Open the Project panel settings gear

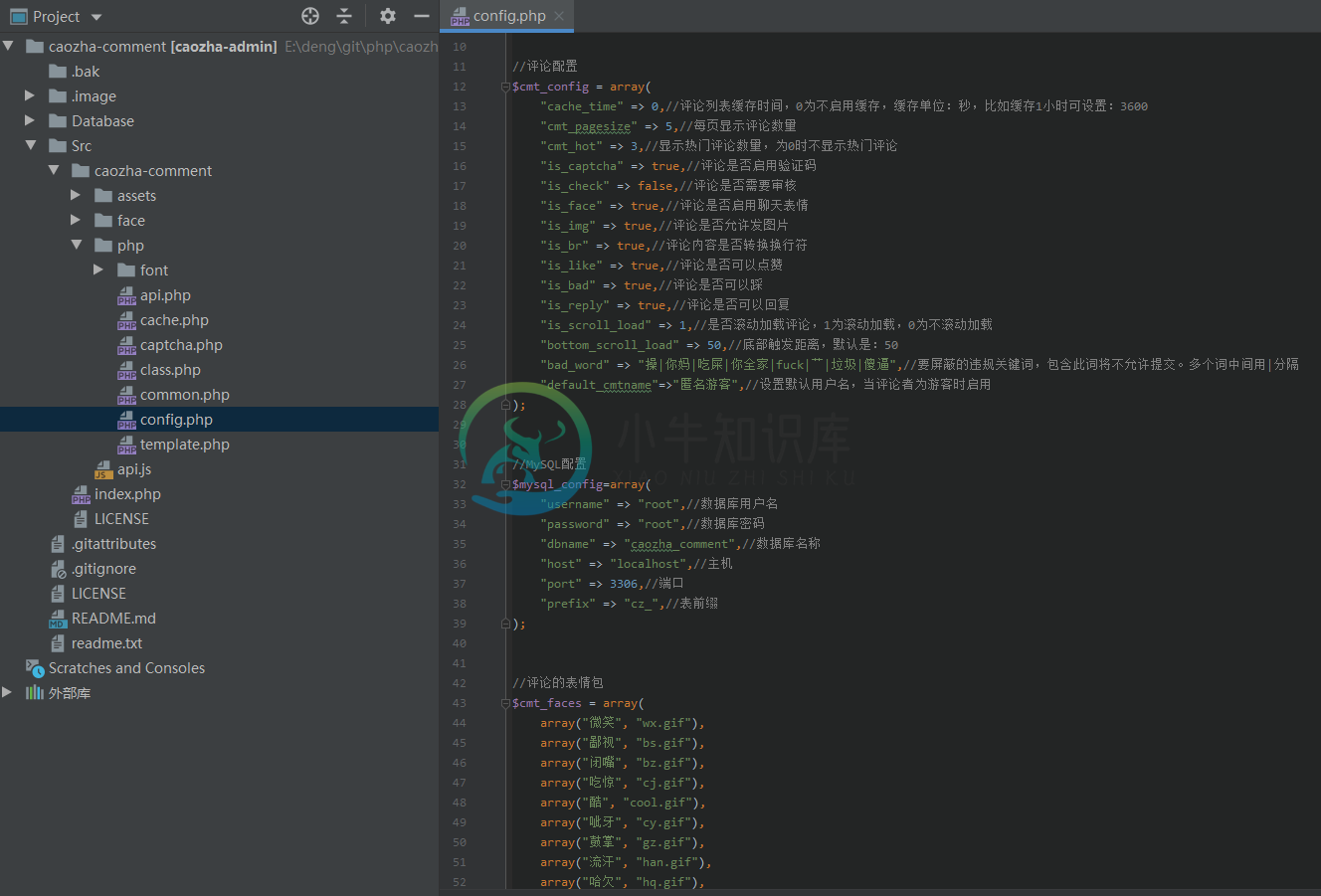click(x=388, y=16)
